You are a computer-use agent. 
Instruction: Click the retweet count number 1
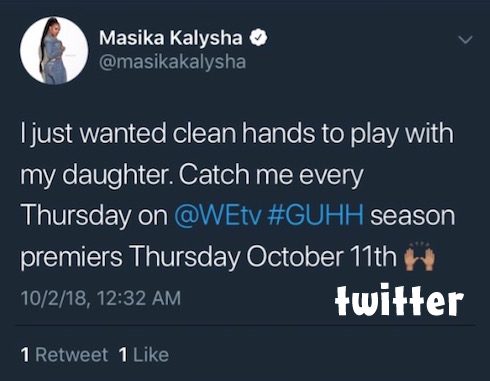[x=25, y=355]
